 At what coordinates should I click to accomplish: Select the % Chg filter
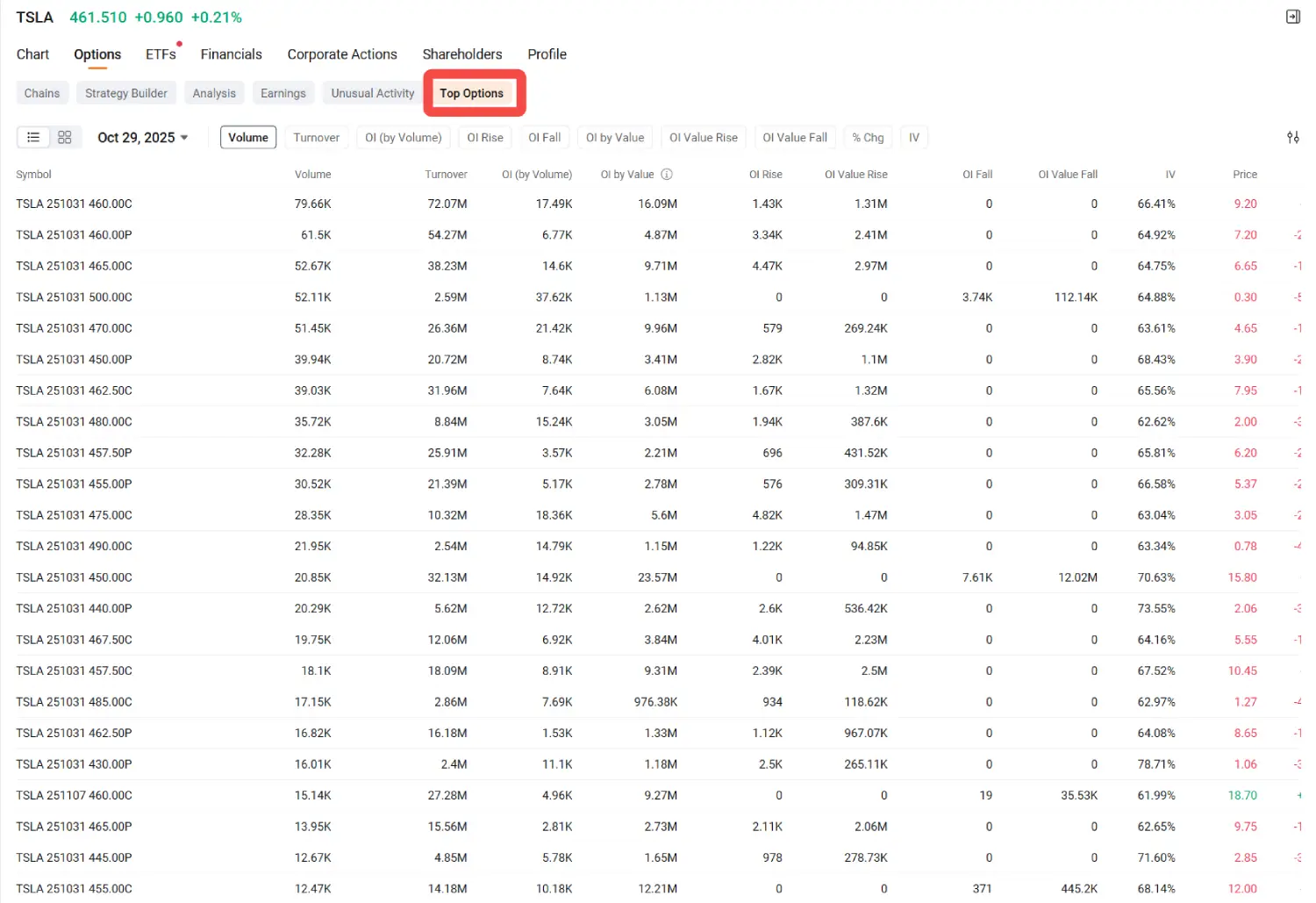pyautogui.click(x=868, y=138)
